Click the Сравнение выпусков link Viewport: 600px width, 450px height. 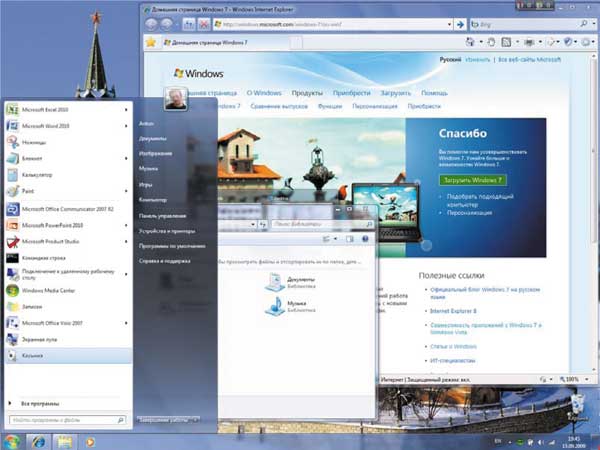tap(279, 106)
